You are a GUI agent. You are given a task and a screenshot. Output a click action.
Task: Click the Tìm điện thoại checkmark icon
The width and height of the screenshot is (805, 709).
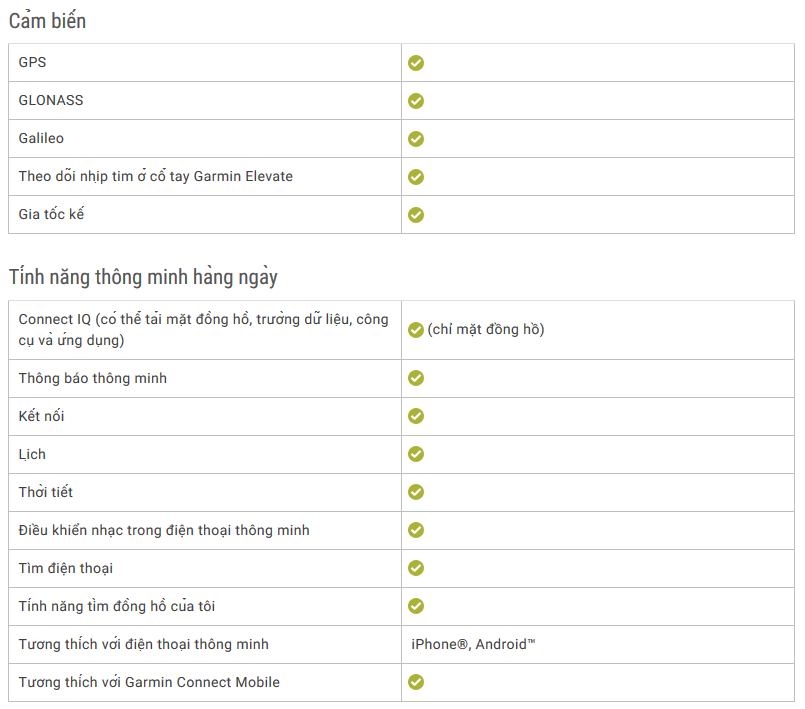coord(416,568)
